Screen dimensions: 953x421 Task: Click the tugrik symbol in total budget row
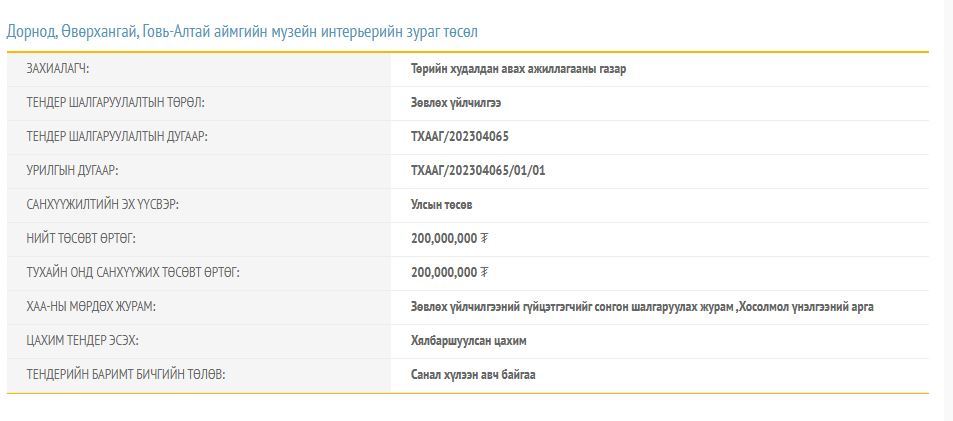(x=485, y=239)
